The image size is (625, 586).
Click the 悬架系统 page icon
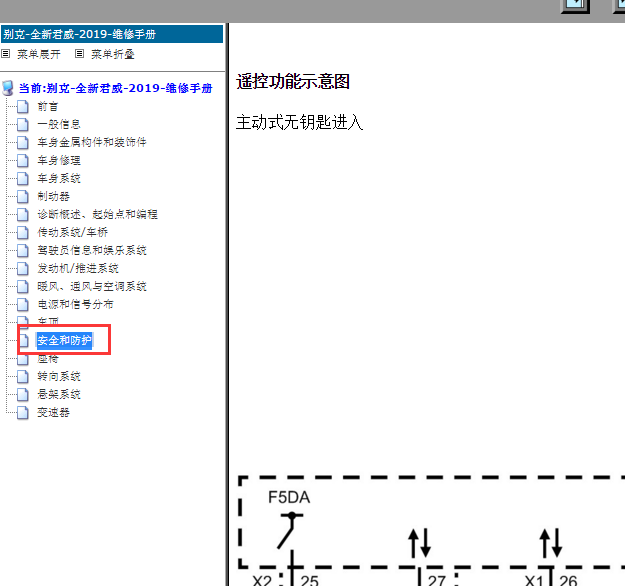pyautogui.click(x=23, y=394)
